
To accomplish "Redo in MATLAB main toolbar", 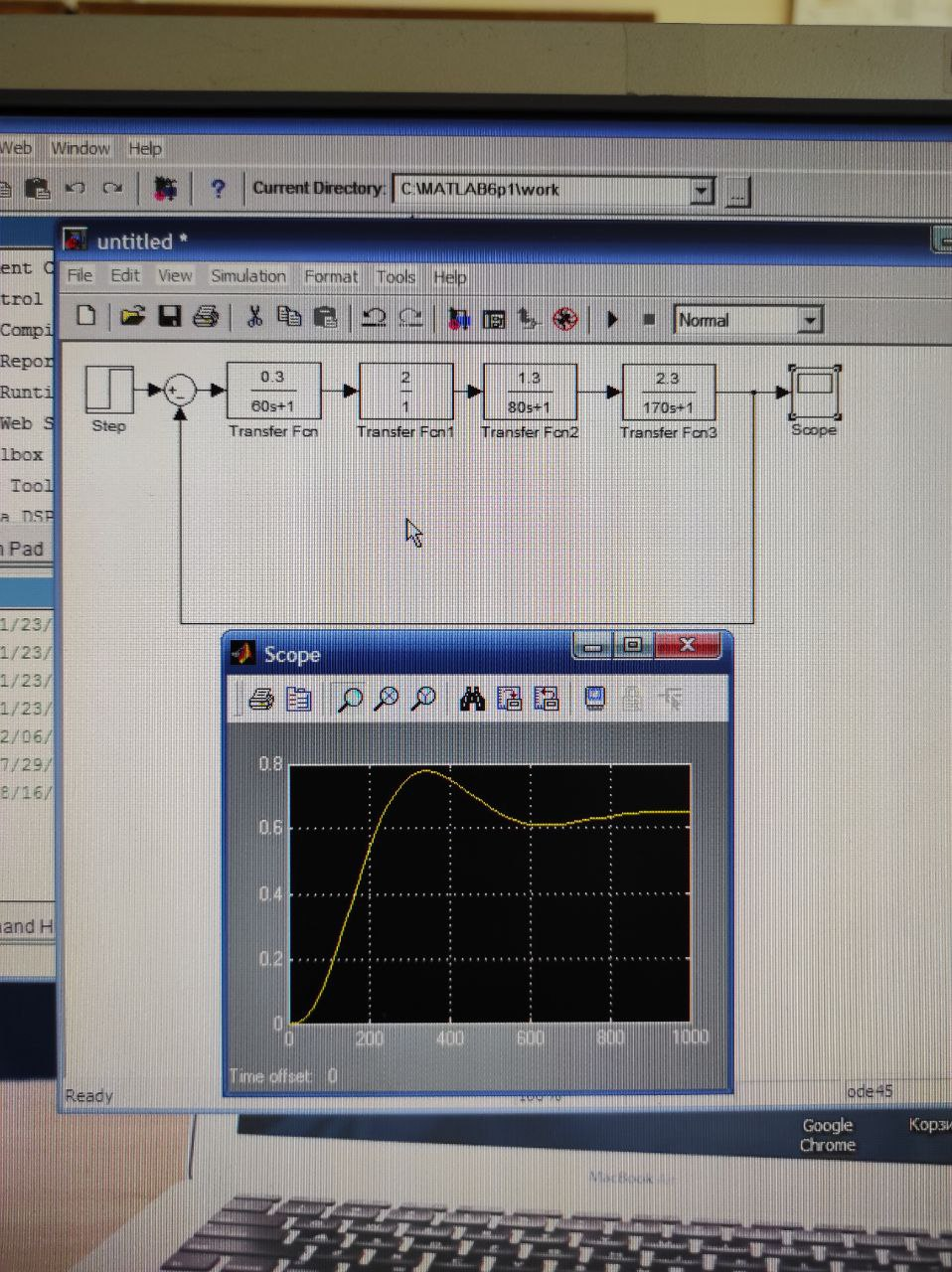I will 112,187.
